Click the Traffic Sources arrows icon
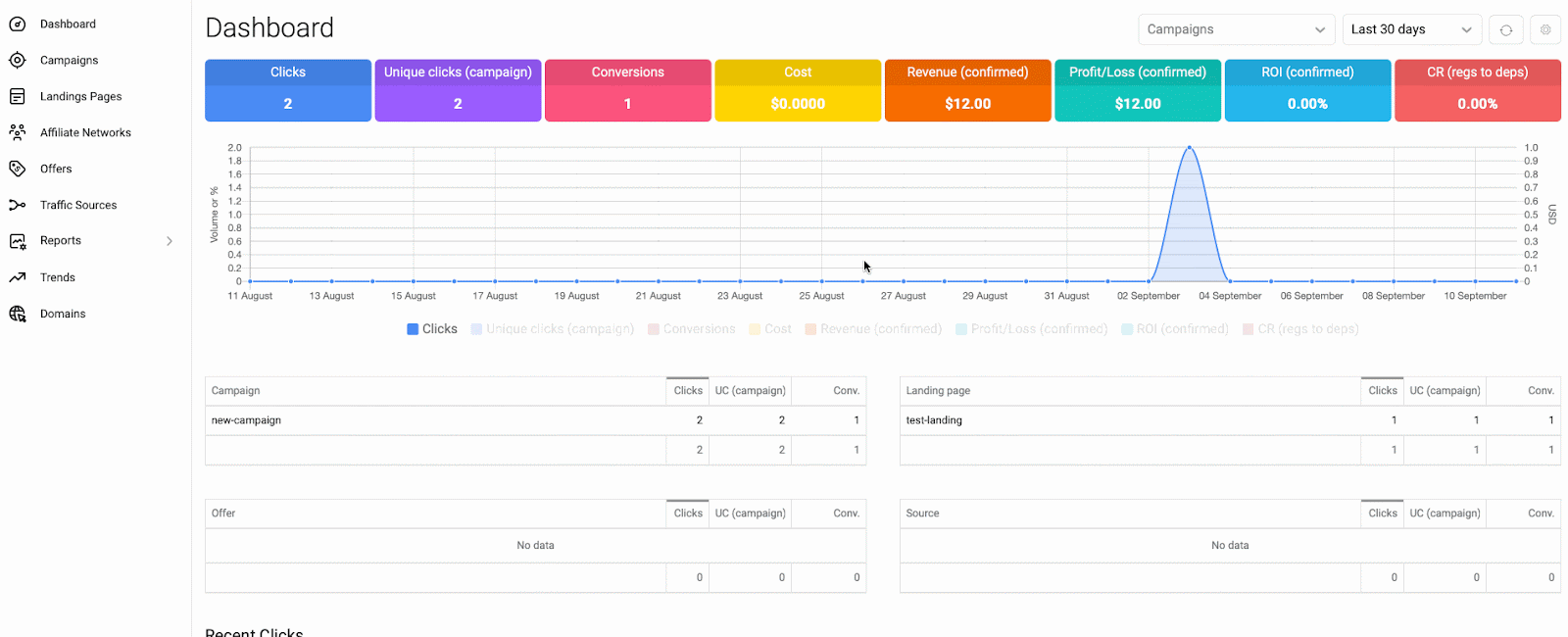The width and height of the screenshot is (1568, 637). click(17, 205)
